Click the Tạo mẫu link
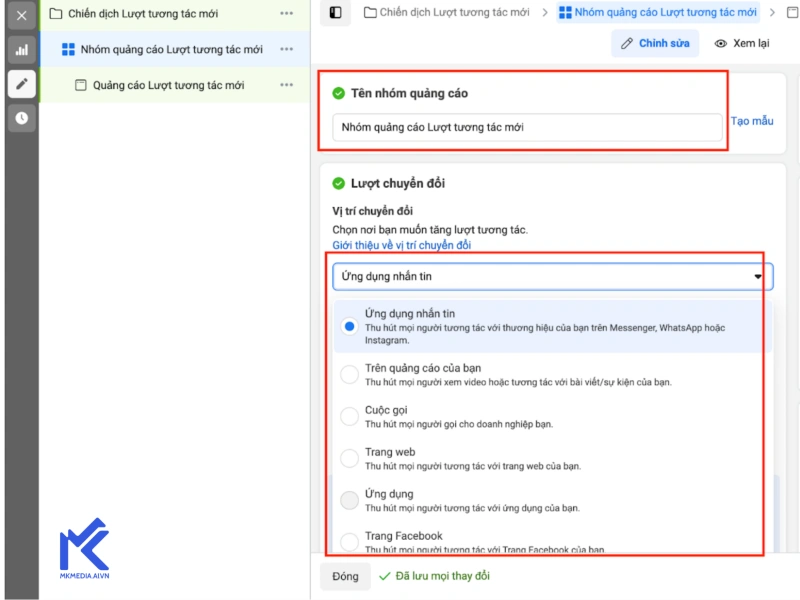 coord(752,121)
